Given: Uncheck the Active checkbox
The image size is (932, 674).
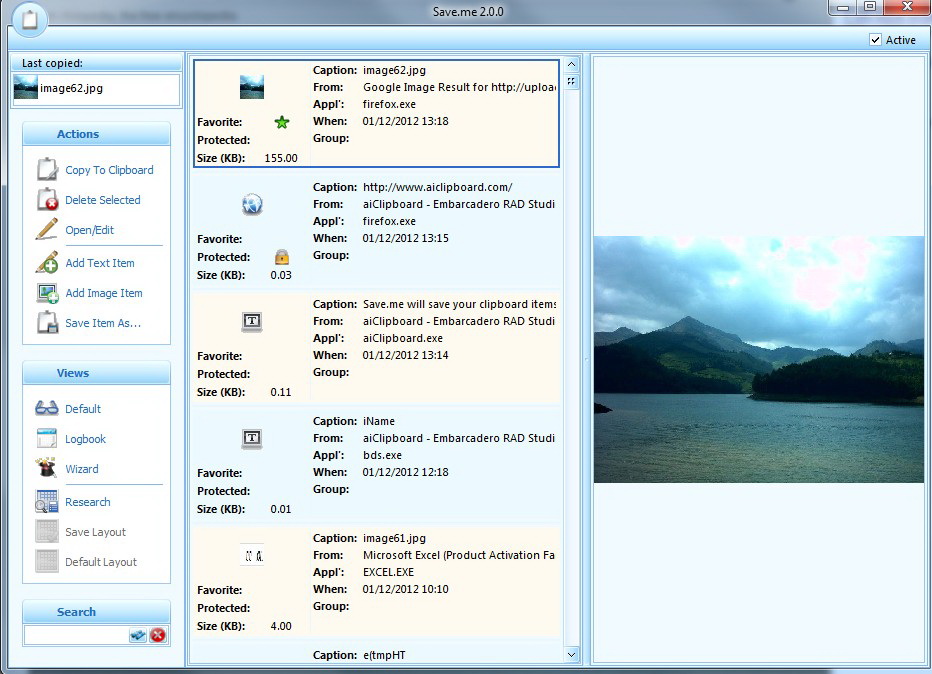Looking at the screenshot, I should (x=876, y=40).
